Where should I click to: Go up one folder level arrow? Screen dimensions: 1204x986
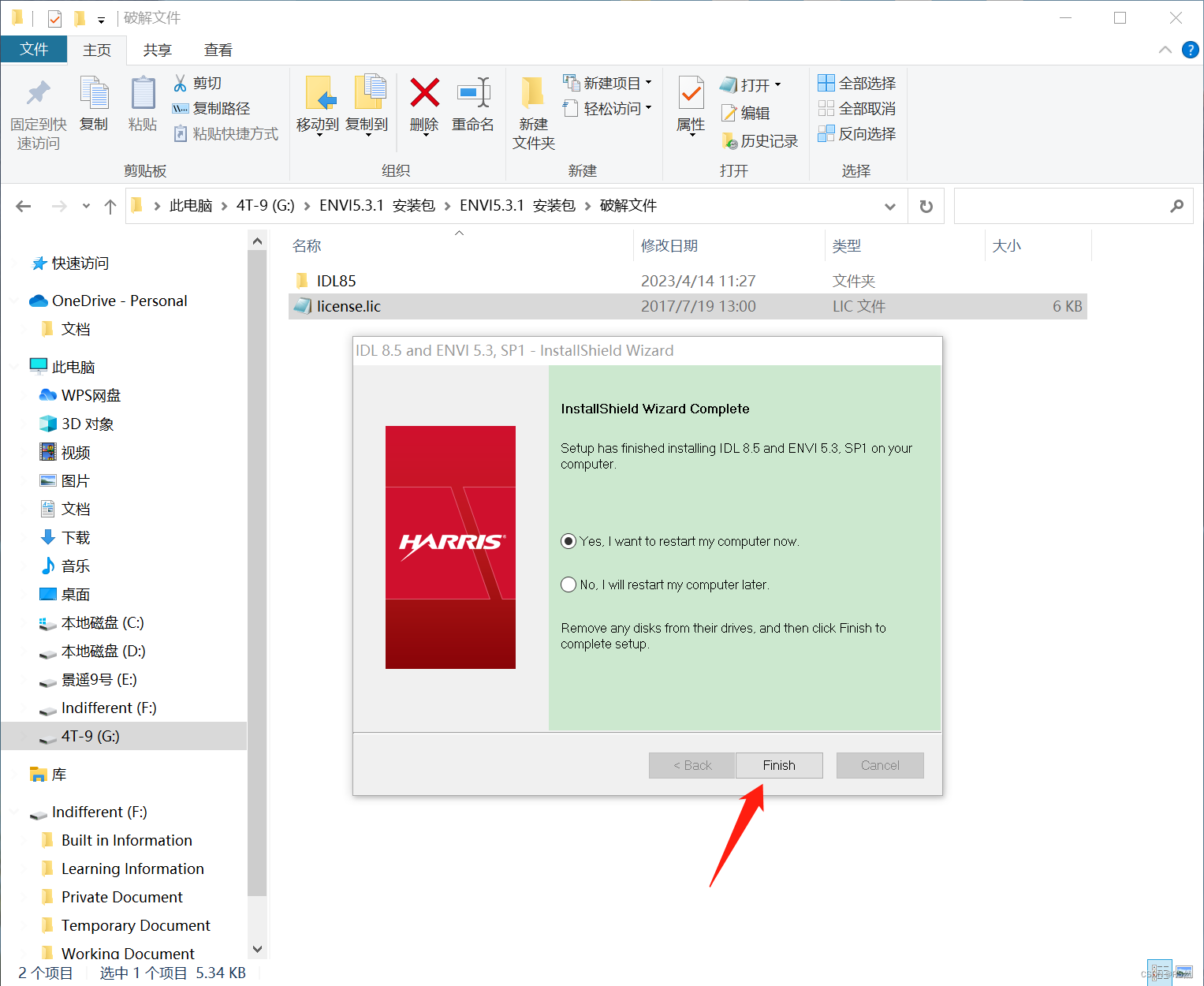click(x=110, y=206)
